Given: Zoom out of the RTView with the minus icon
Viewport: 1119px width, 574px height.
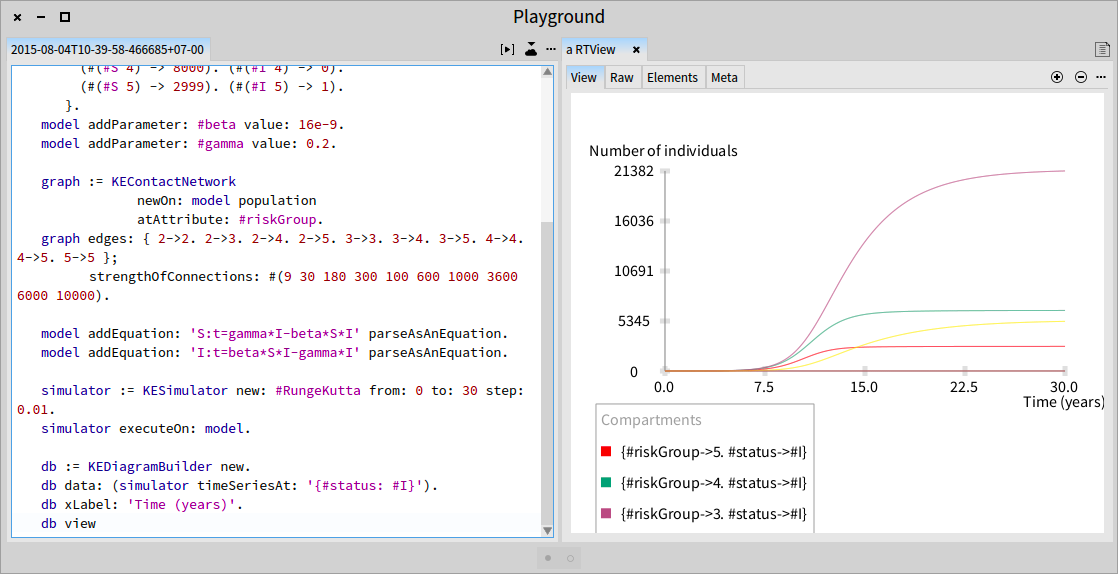Looking at the screenshot, I should 1080,77.
